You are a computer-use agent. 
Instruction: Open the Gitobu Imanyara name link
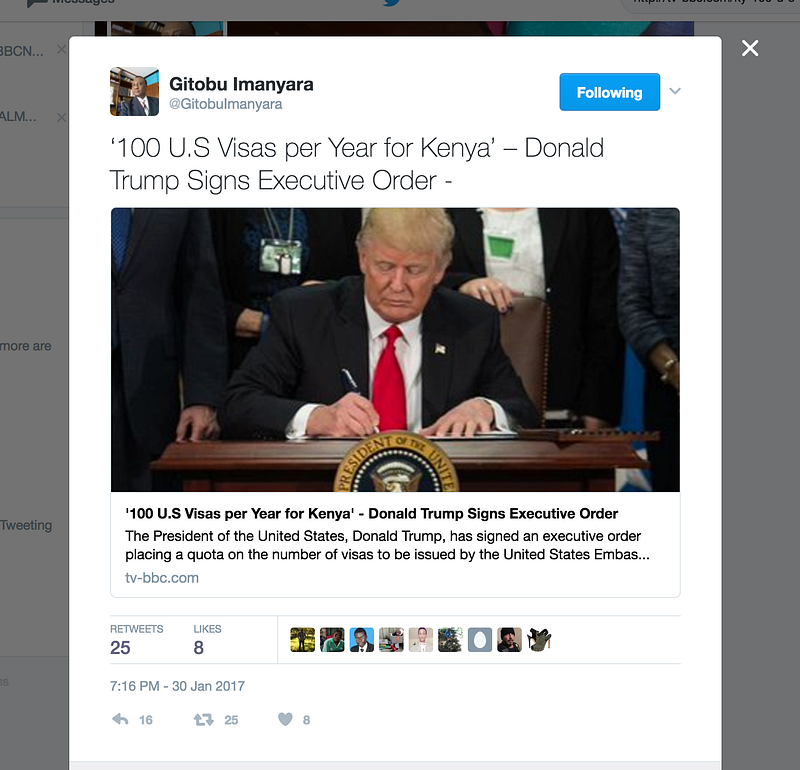[x=241, y=84]
